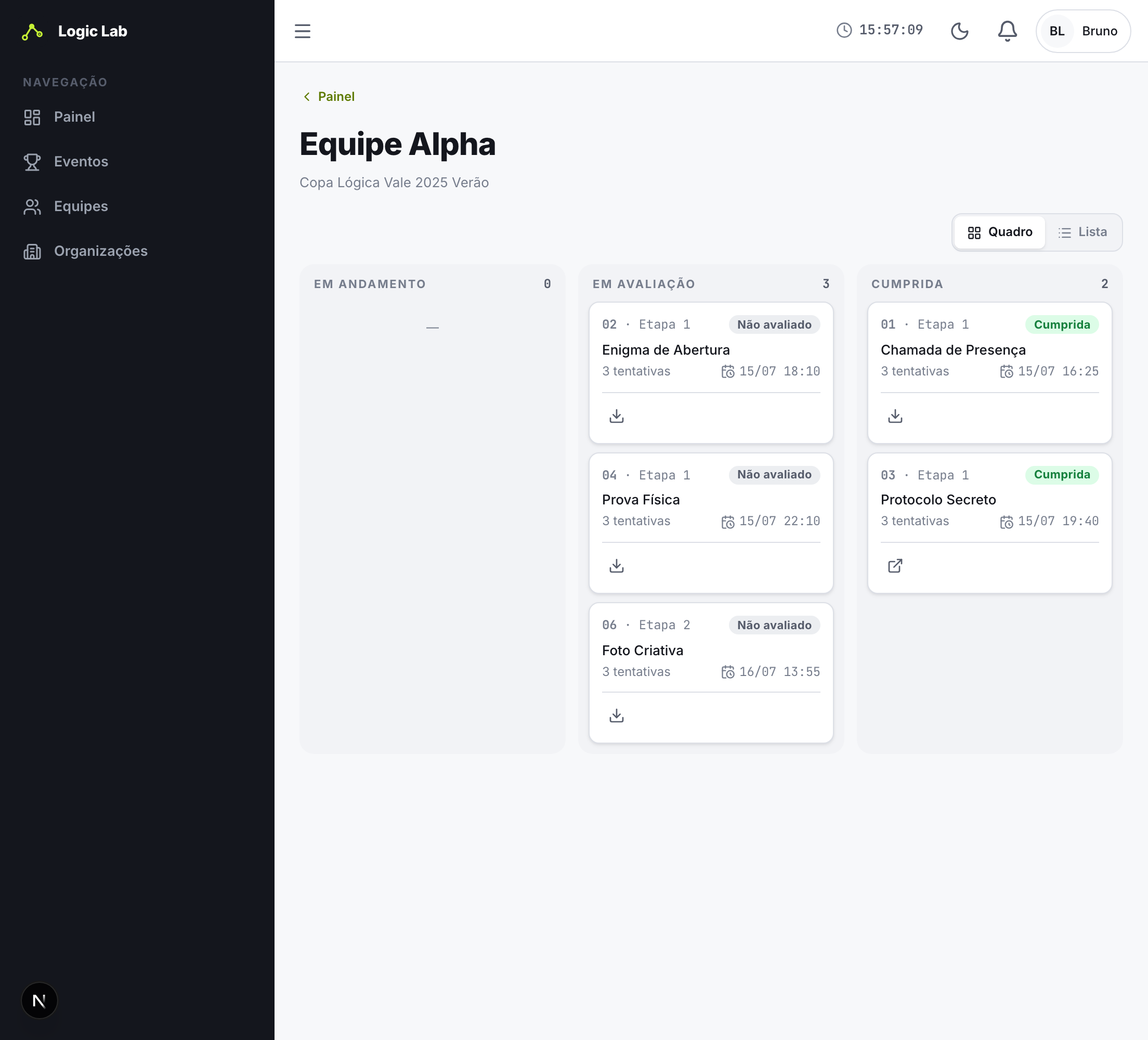Open the Foto Criativa card title
Viewport: 1148px width, 1040px height.
[x=642, y=651]
